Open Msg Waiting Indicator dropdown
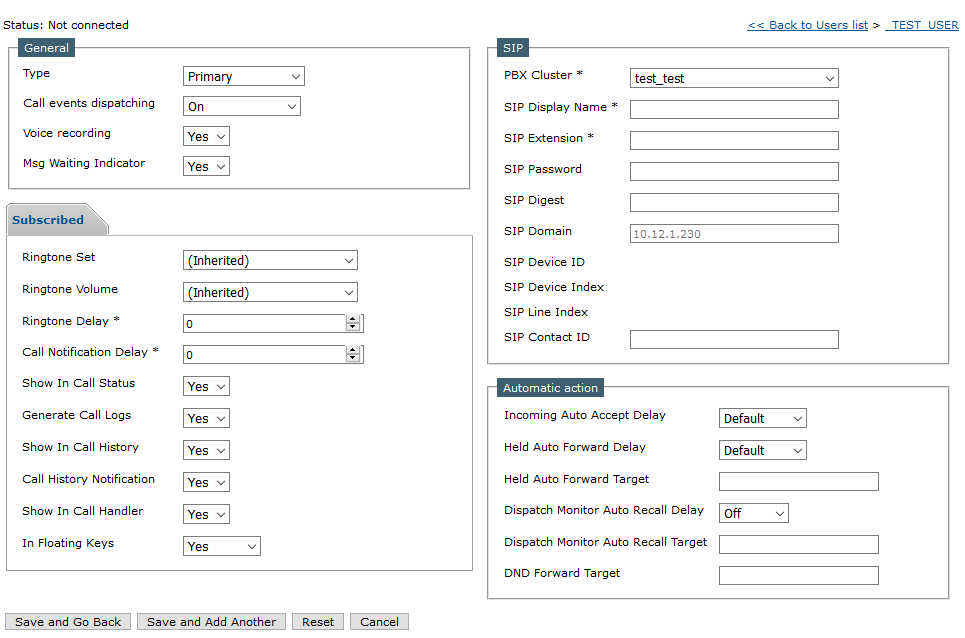The image size is (965, 638). pyautogui.click(x=206, y=166)
